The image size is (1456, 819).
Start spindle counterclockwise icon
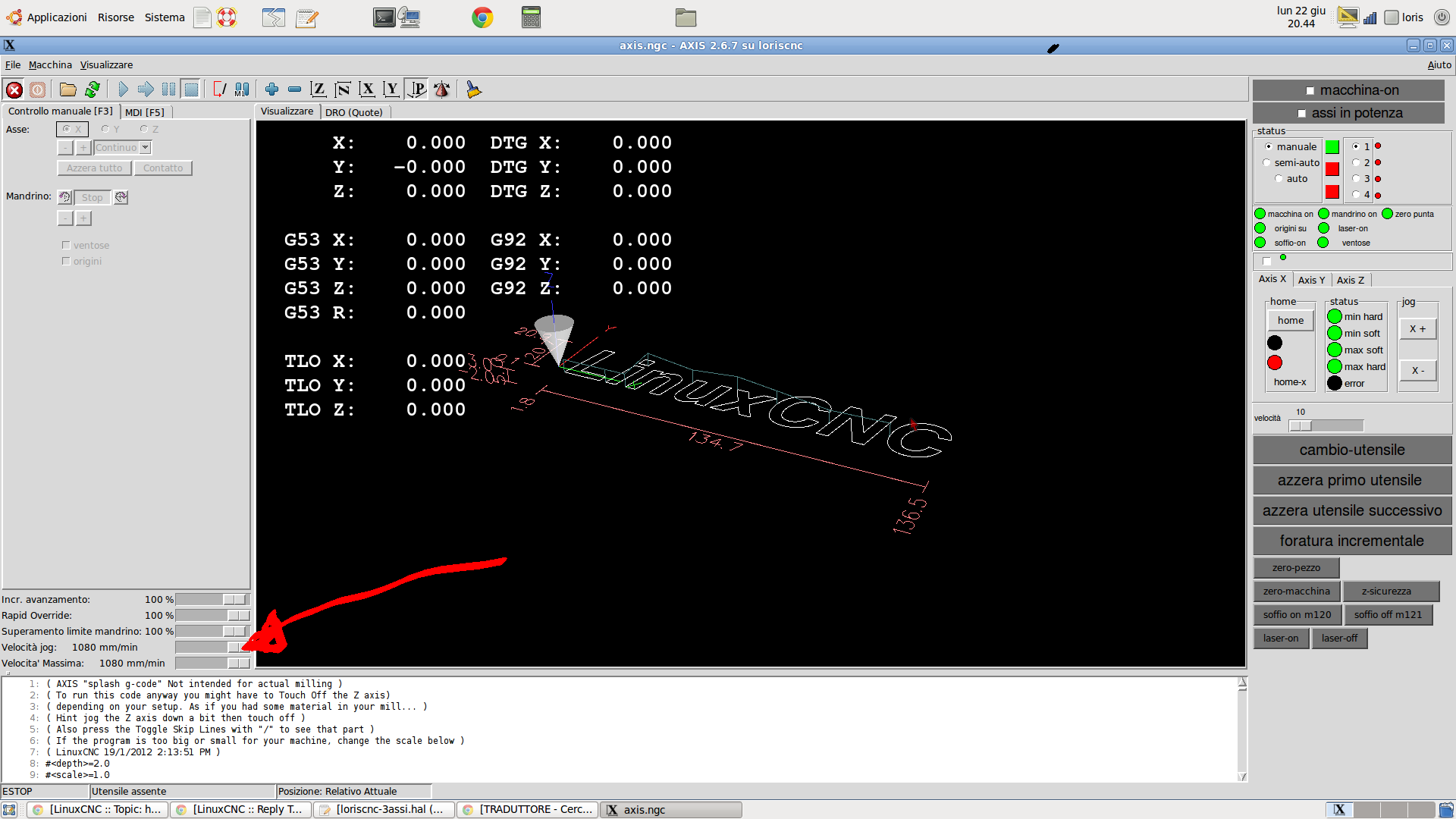click(65, 197)
